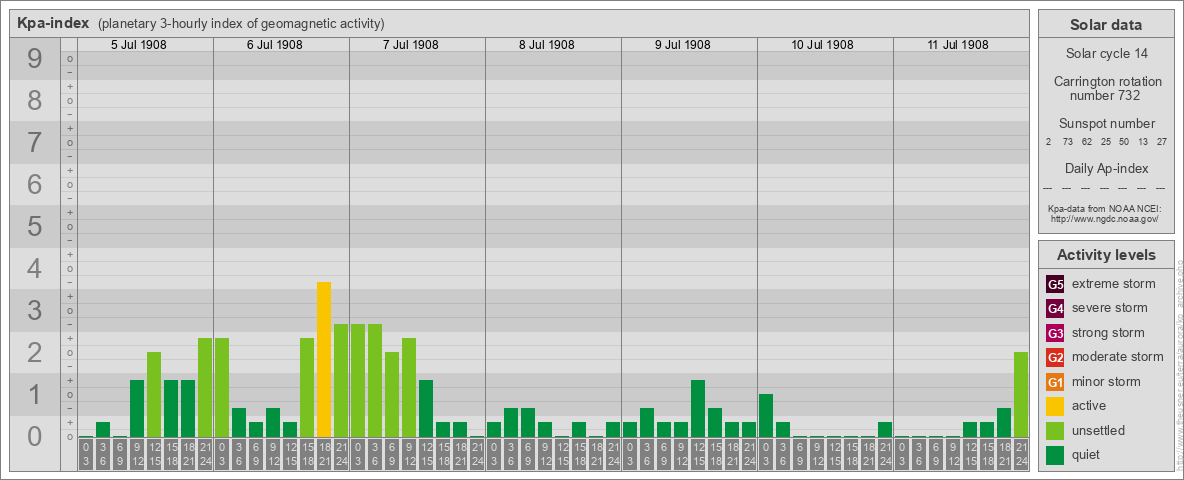Click the 10 Jul 21-24h time slot label

click(884, 454)
